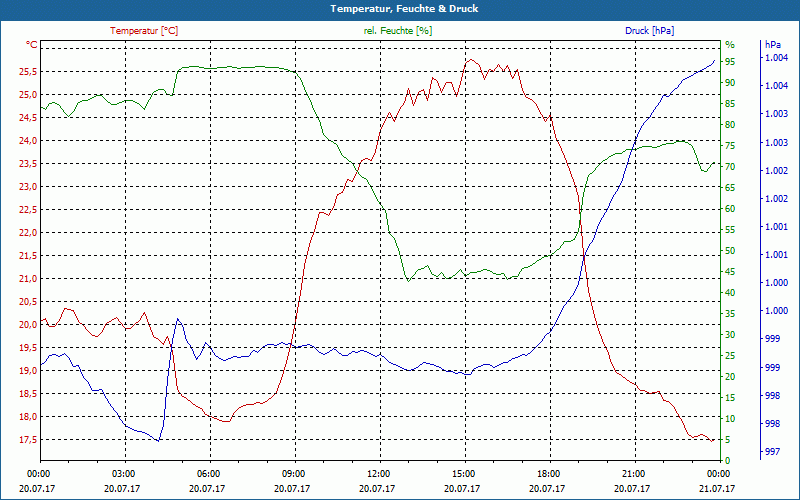Click the '35' humidity axis value
This screenshot has height=500, width=800.
[730, 314]
